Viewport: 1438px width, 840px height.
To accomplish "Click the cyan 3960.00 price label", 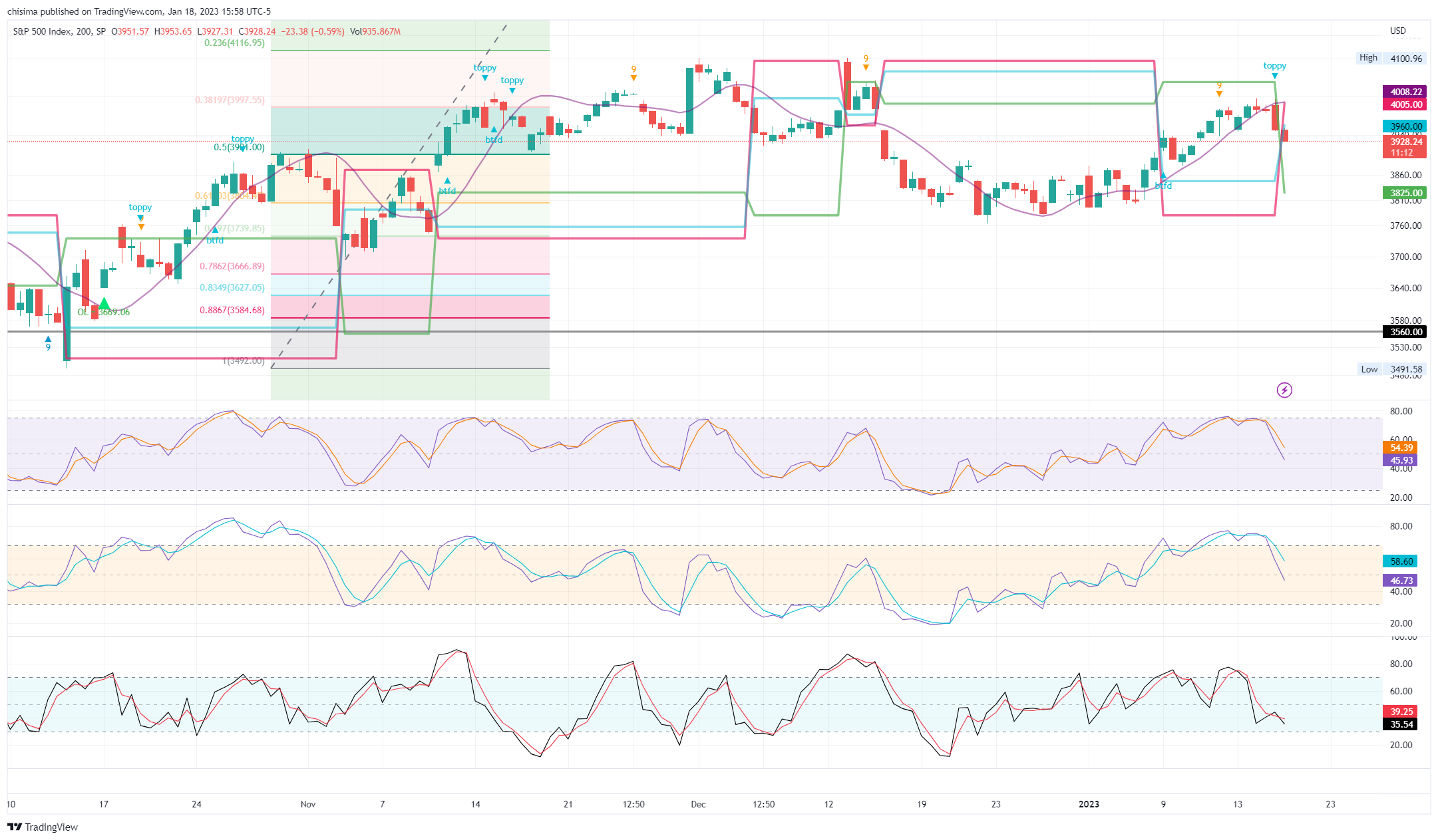I will [1405, 126].
